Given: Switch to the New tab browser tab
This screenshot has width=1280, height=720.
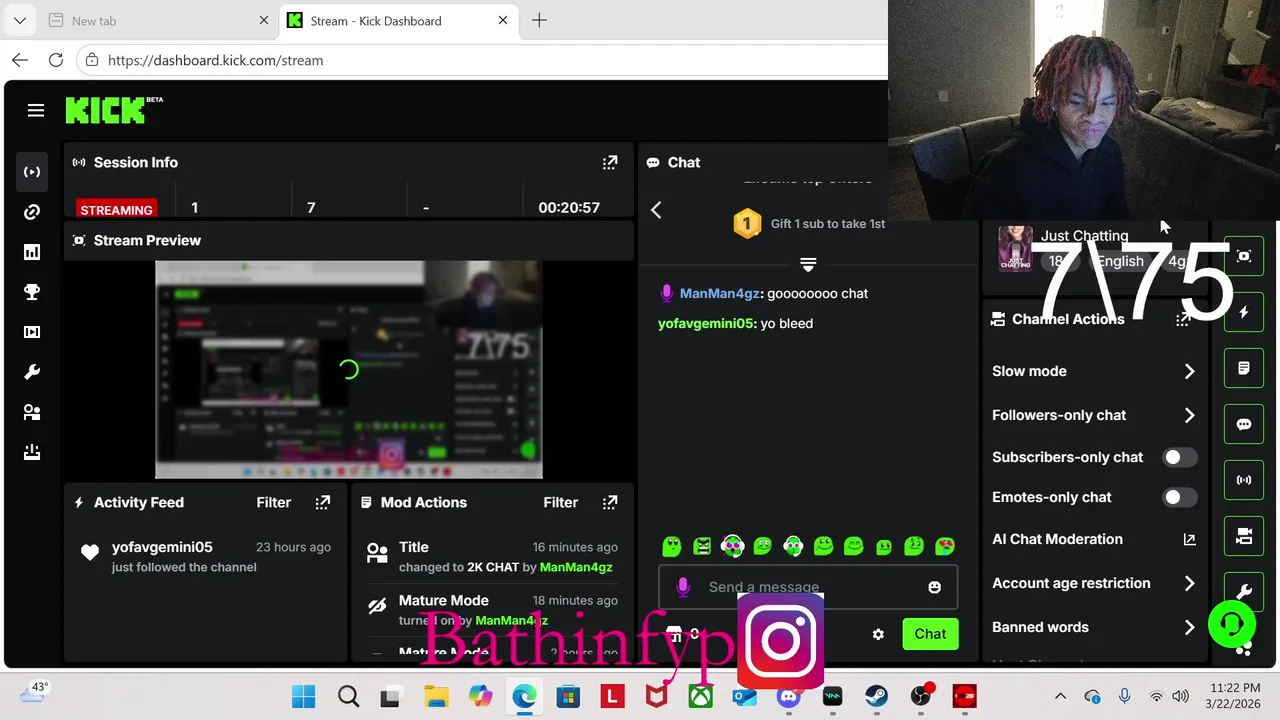Looking at the screenshot, I should [x=160, y=20].
